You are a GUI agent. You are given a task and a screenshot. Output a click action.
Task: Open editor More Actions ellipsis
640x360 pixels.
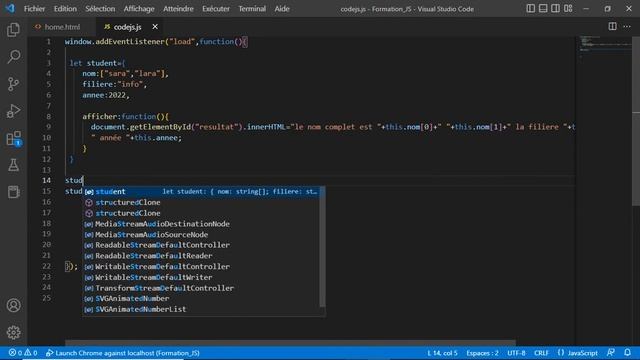(x=627, y=27)
